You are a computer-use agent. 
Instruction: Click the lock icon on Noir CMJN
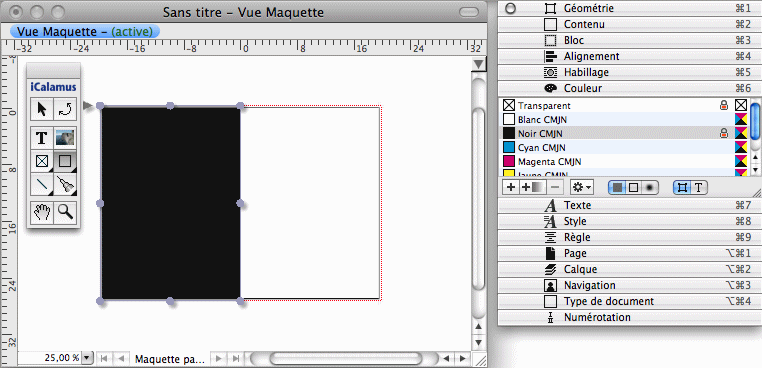coord(724,133)
